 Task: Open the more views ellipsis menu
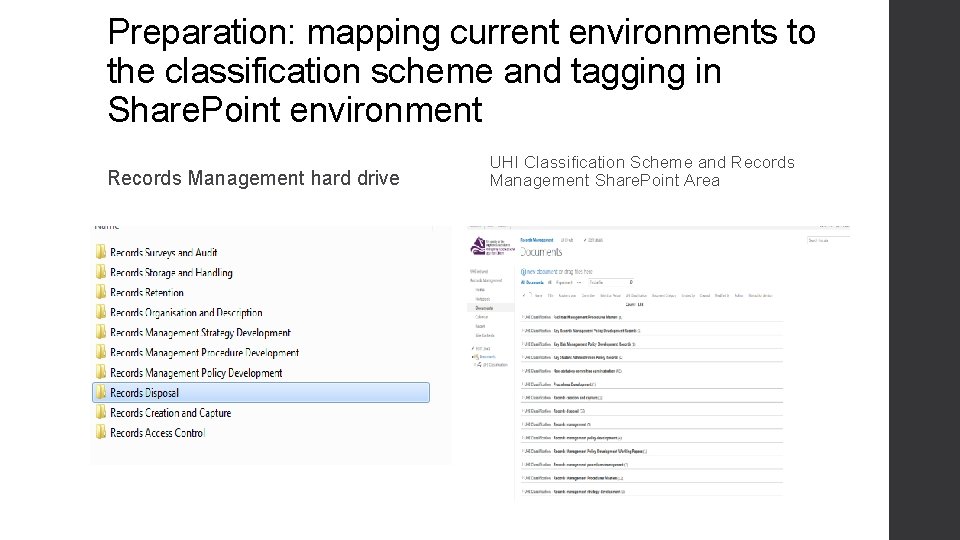click(x=579, y=283)
